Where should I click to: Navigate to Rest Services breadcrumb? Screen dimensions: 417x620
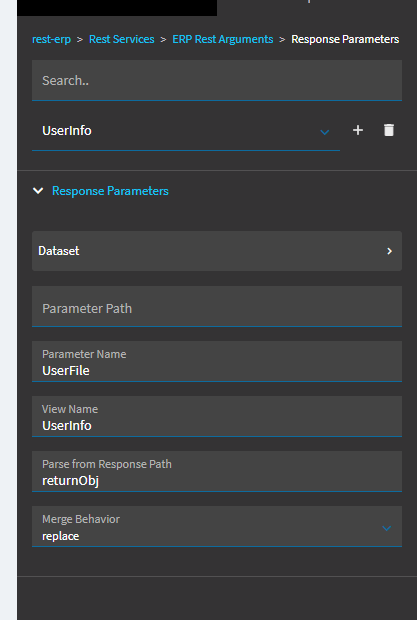click(x=121, y=39)
